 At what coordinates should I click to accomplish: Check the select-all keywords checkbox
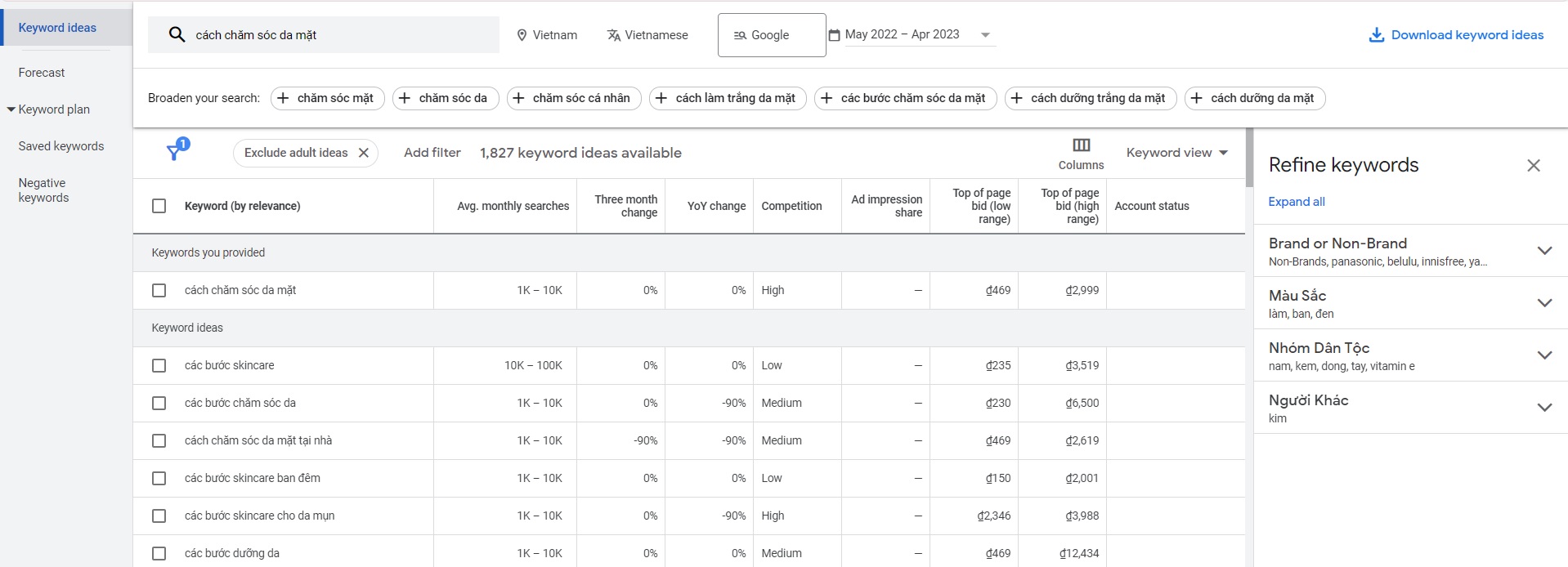point(159,206)
